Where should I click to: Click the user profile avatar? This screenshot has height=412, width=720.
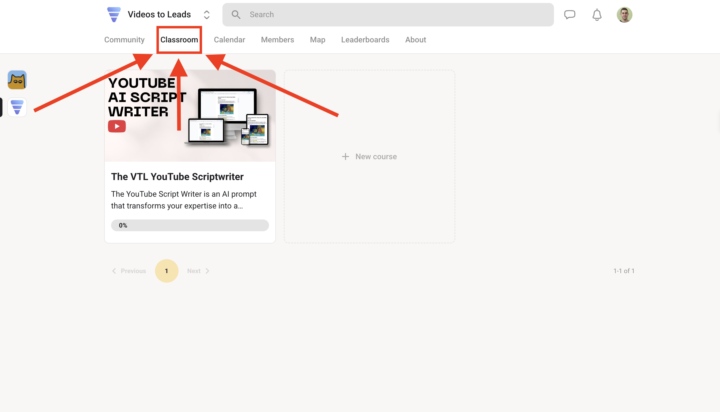click(625, 15)
